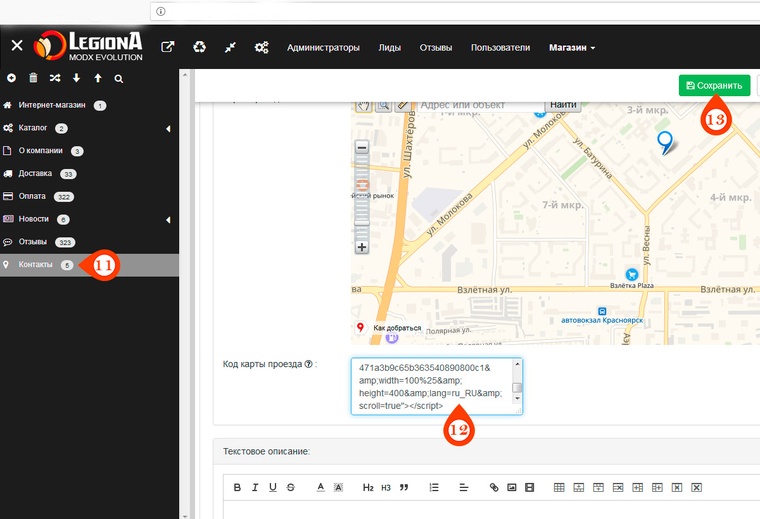
Task: Apply bold formatting in the text editor
Action: [237, 487]
